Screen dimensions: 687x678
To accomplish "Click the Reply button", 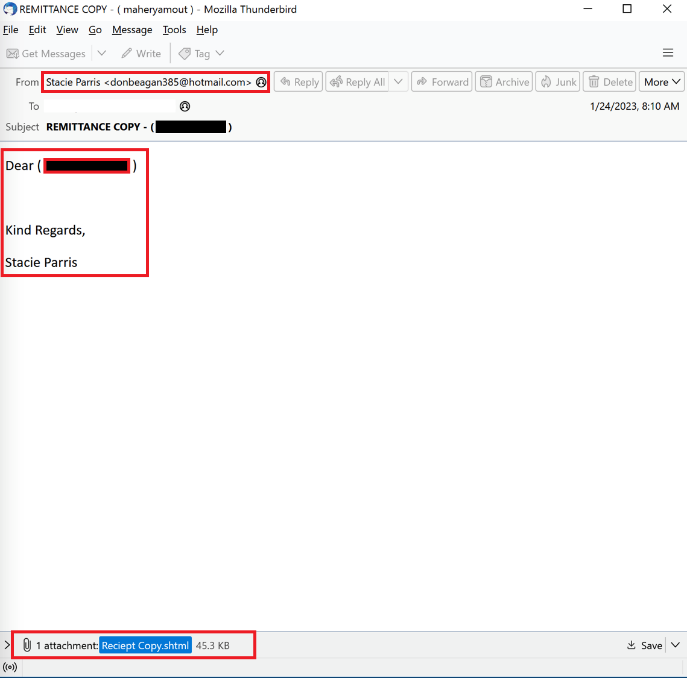I will point(298,82).
